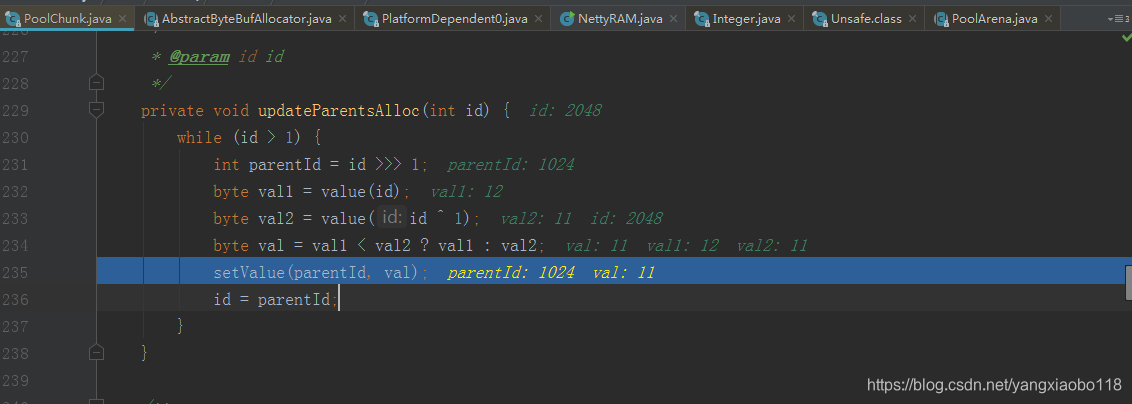Image resolution: width=1132 pixels, height=404 pixels.
Task: Click the green inspection checkmark indicator
Action: pos(1126,38)
